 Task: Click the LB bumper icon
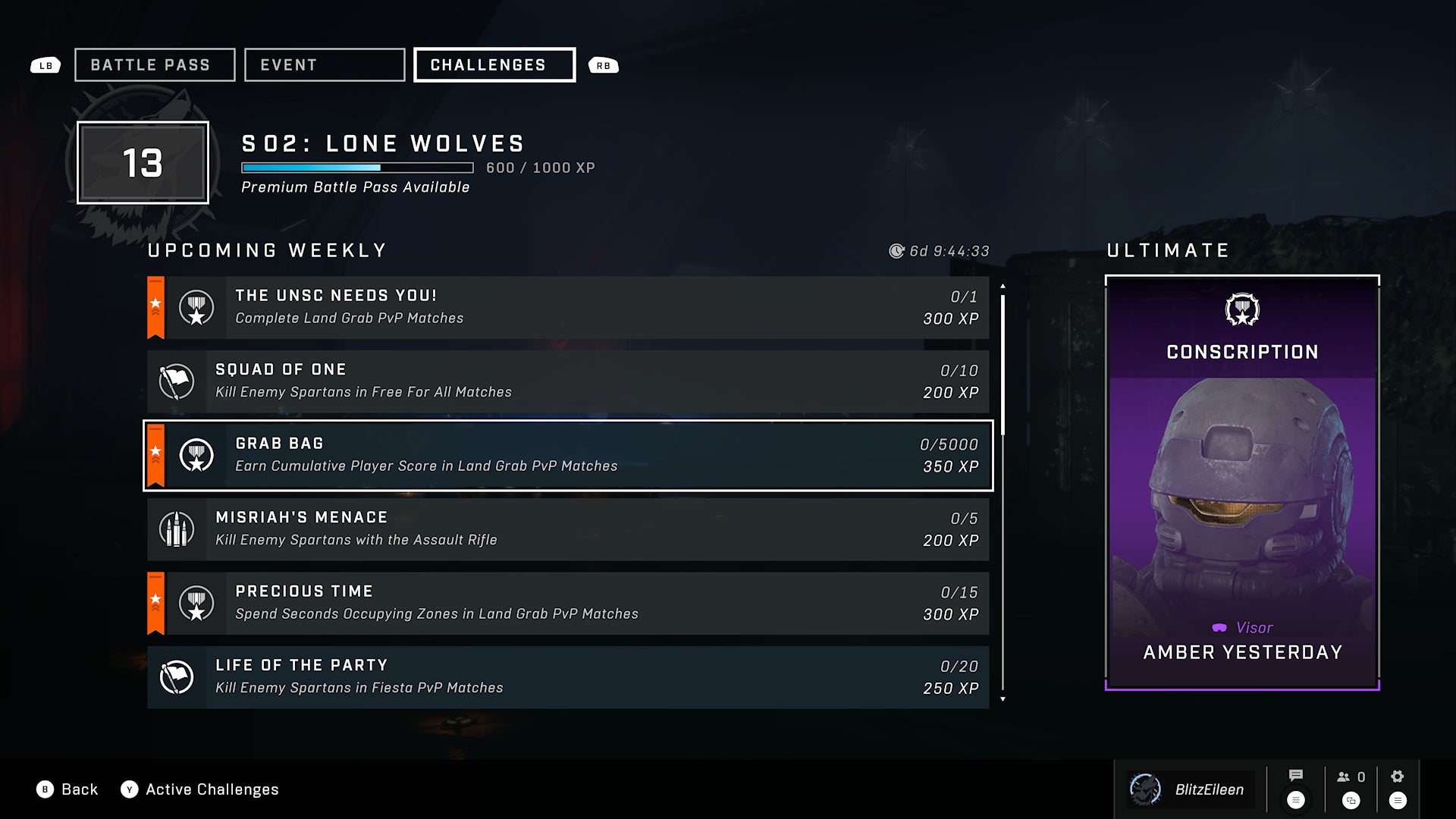point(45,66)
